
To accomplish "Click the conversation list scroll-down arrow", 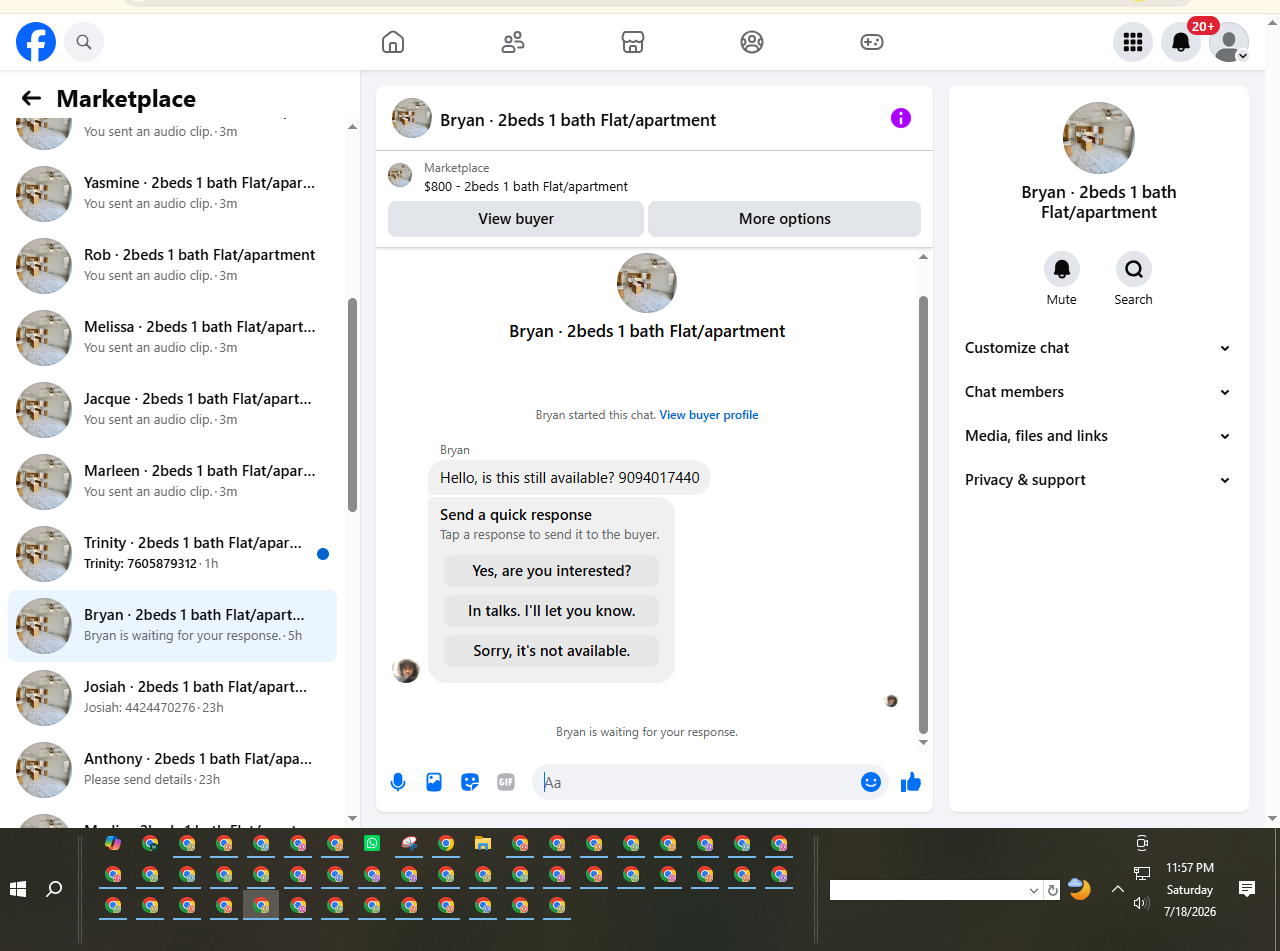I will click(352, 819).
